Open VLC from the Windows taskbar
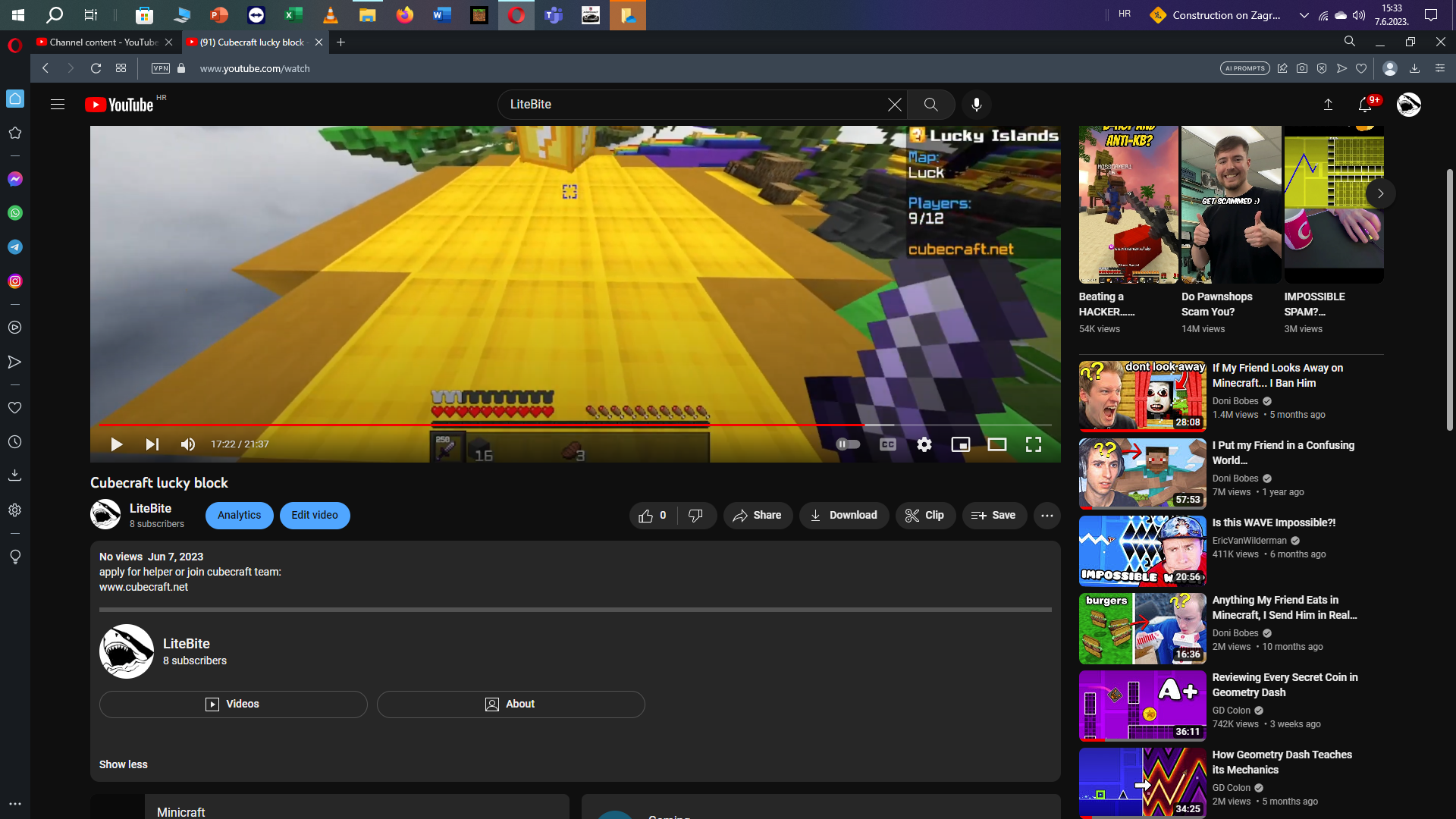 (331, 15)
